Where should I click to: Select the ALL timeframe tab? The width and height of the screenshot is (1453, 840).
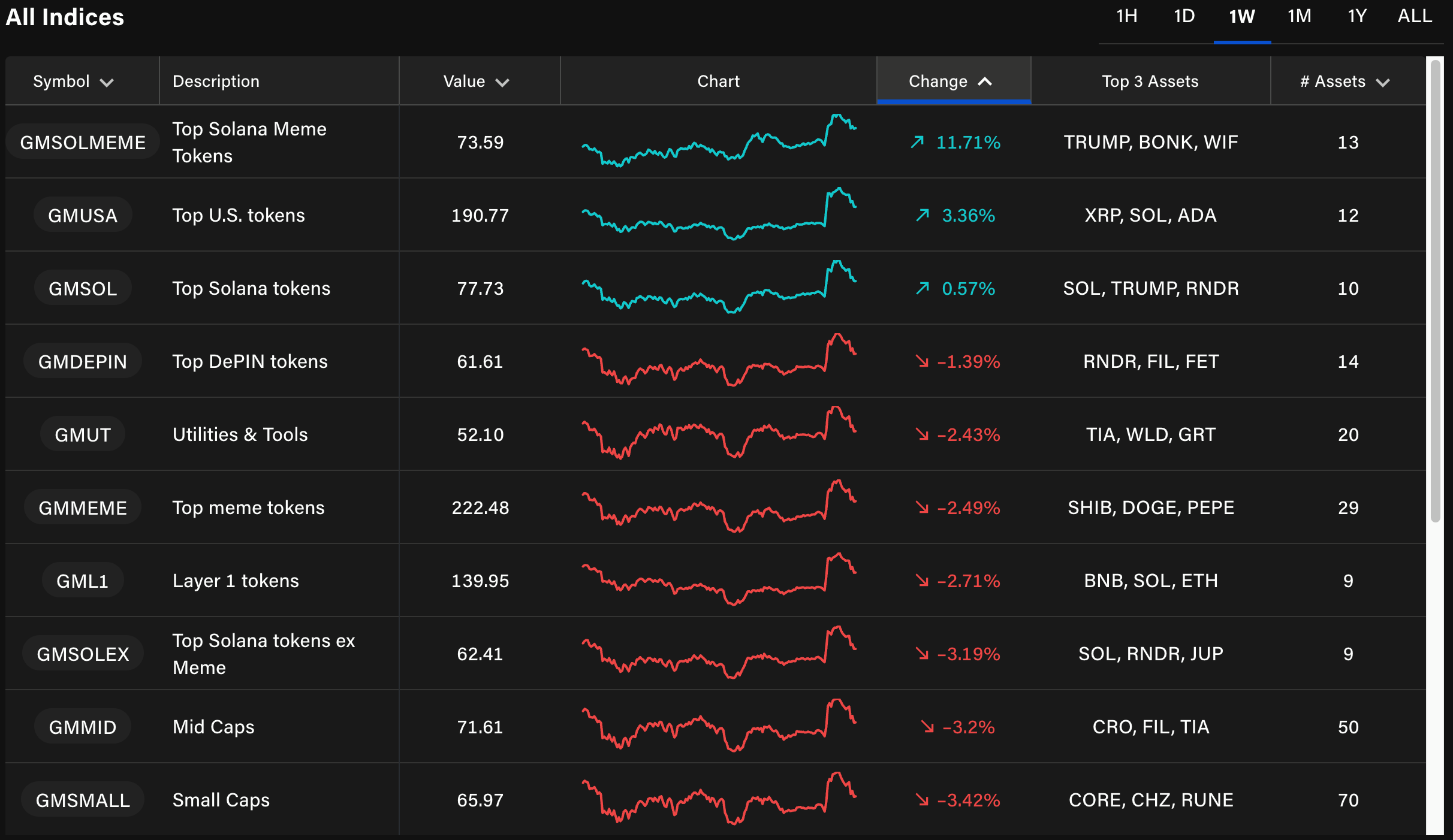click(x=1415, y=16)
